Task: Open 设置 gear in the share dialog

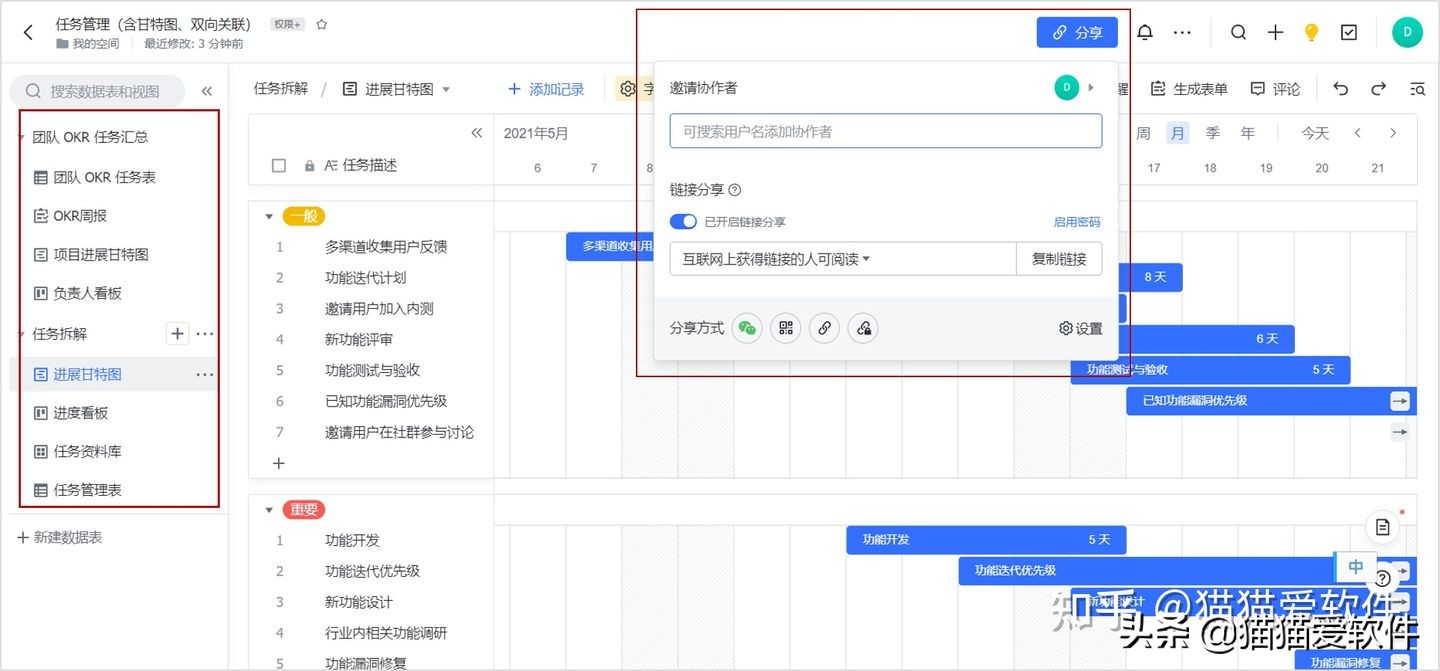Action: click(x=1078, y=328)
